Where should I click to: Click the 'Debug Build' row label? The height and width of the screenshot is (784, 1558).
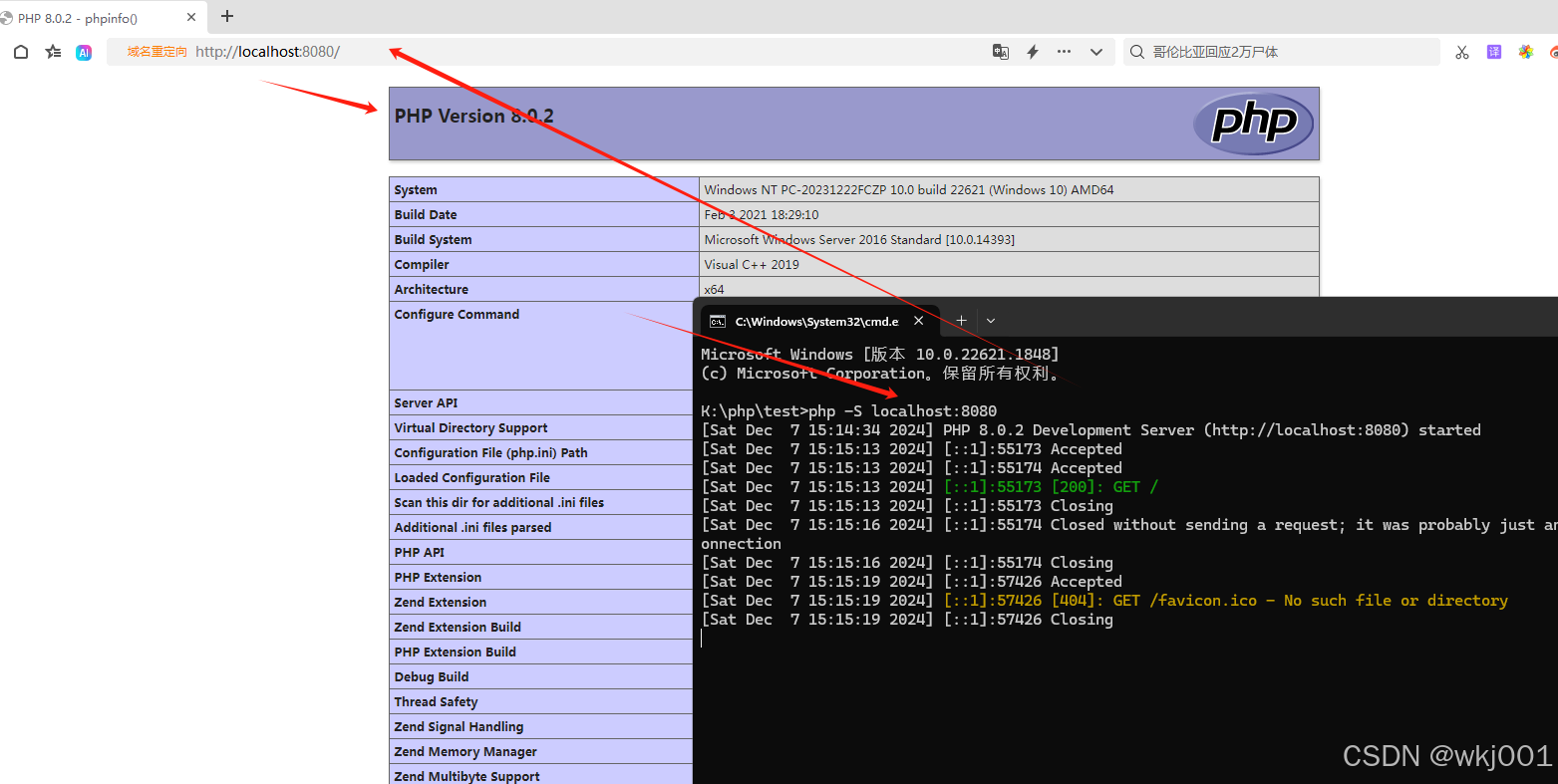click(x=431, y=677)
